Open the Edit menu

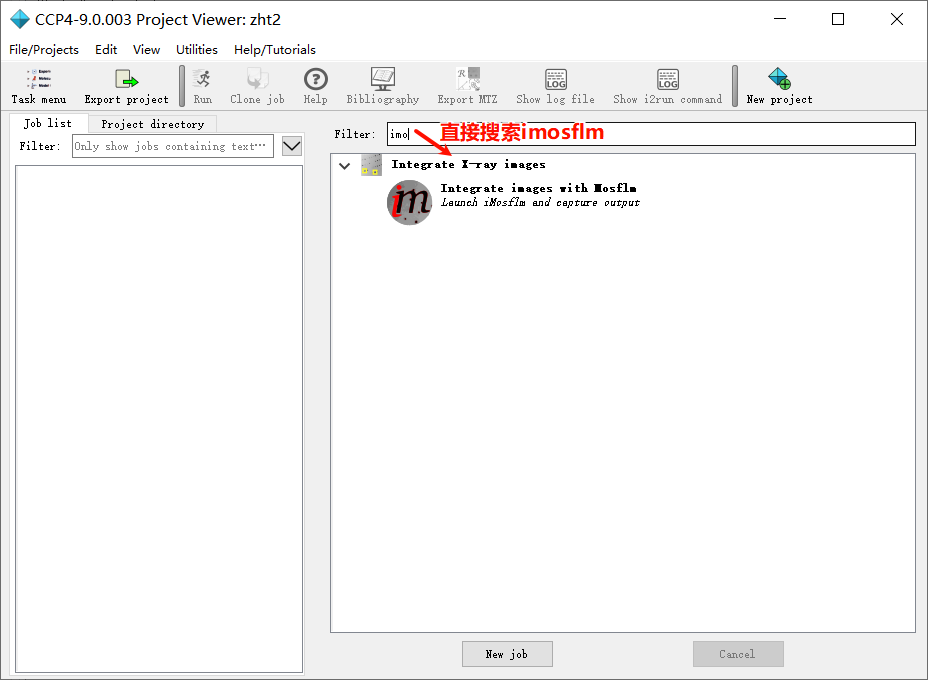[x=106, y=50]
